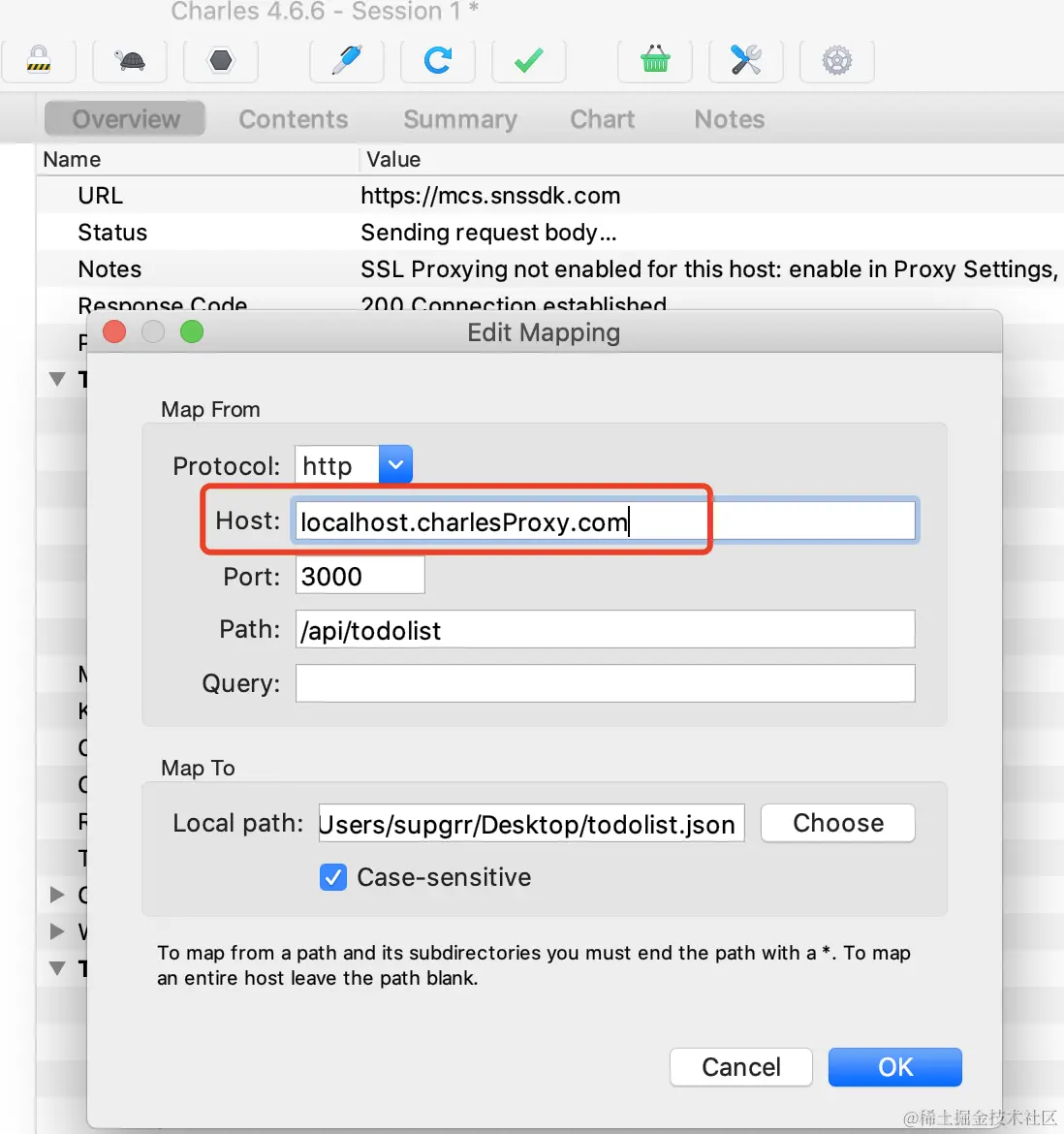The width and height of the screenshot is (1064, 1134).
Task: Click the Name column header
Action: [198, 159]
